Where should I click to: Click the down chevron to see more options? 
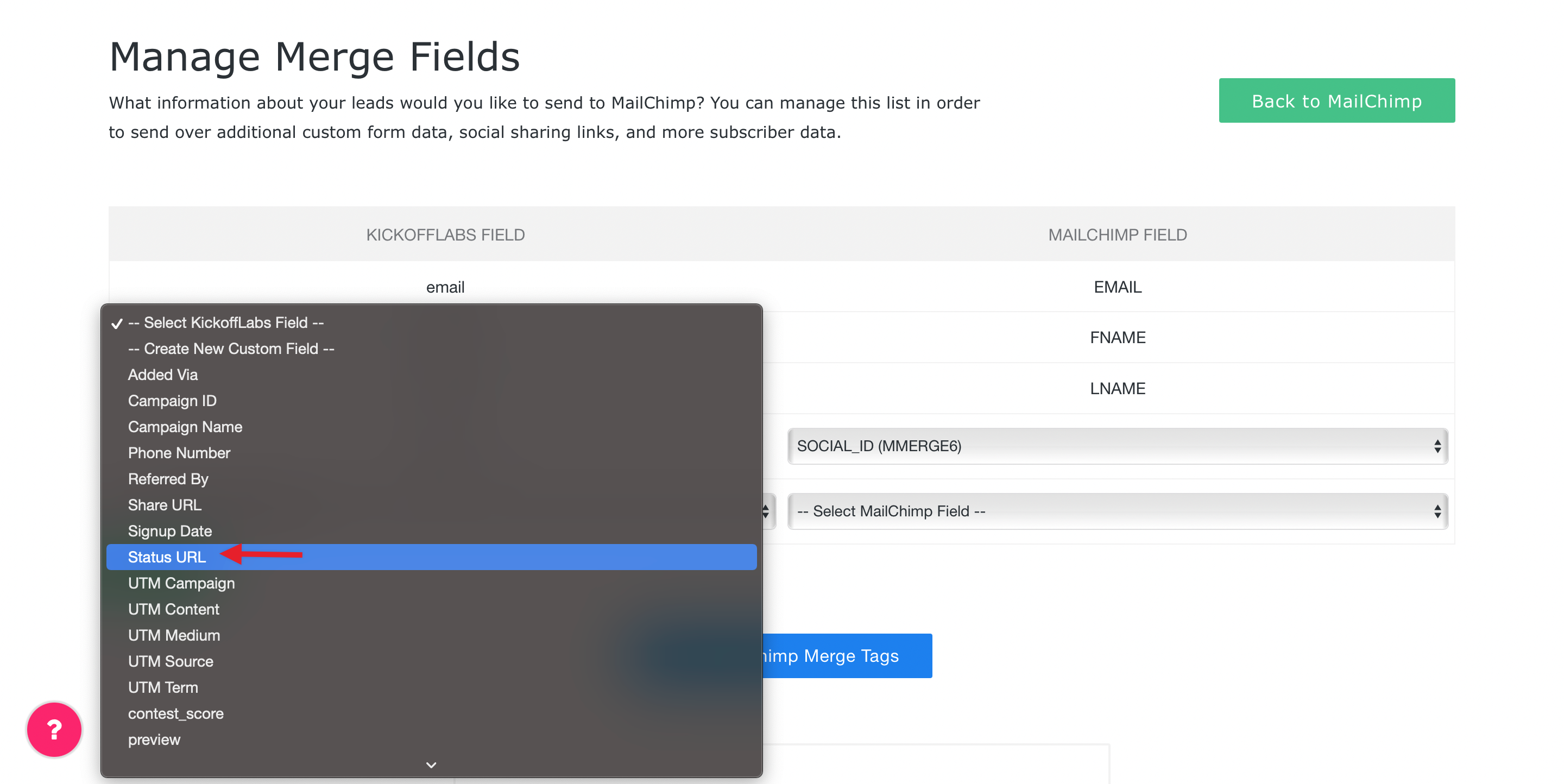(x=431, y=765)
